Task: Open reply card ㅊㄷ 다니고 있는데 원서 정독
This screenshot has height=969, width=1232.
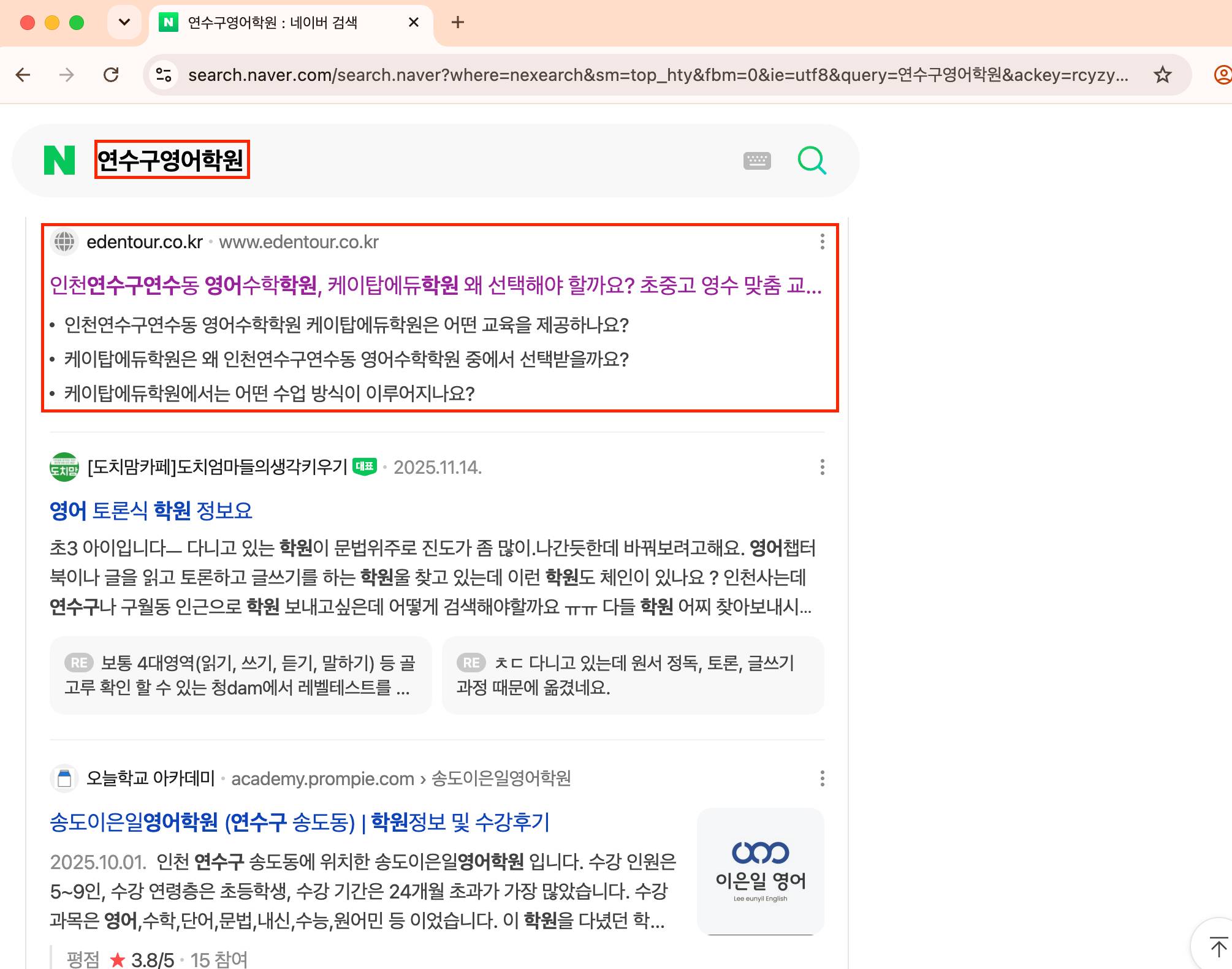Action: click(x=633, y=675)
